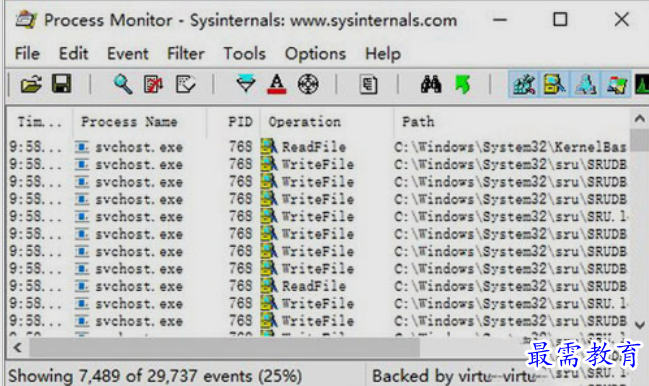The width and height of the screenshot is (649, 386).
Task: Click the Process Name column header
Action: point(140,122)
